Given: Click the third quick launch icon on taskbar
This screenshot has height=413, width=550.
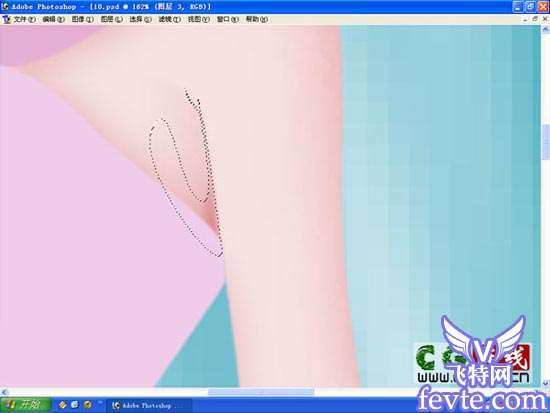Looking at the screenshot, I should (x=87, y=405).
